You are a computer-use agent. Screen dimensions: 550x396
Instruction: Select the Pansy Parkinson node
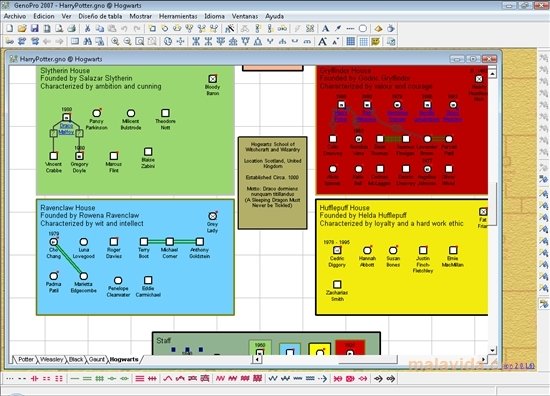[96, 113]
